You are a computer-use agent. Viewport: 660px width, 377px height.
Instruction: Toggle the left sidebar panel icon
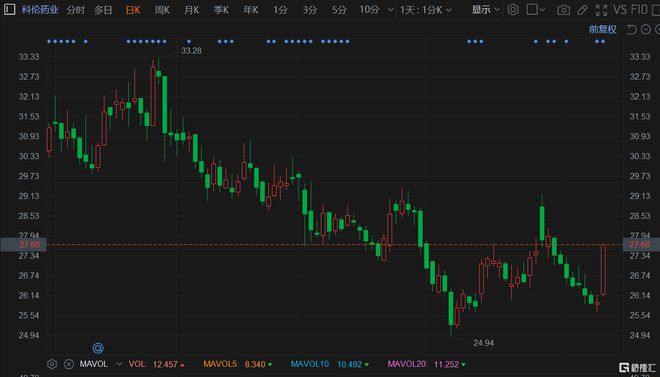click(x=9, y=9)
